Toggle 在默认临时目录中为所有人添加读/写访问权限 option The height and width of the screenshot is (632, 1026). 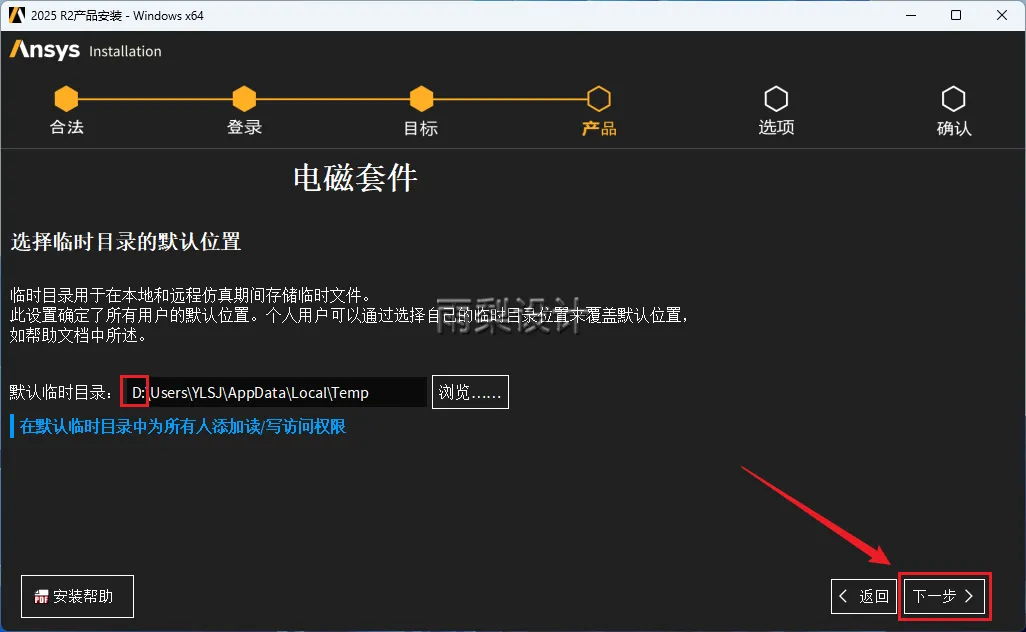[178, 427]
